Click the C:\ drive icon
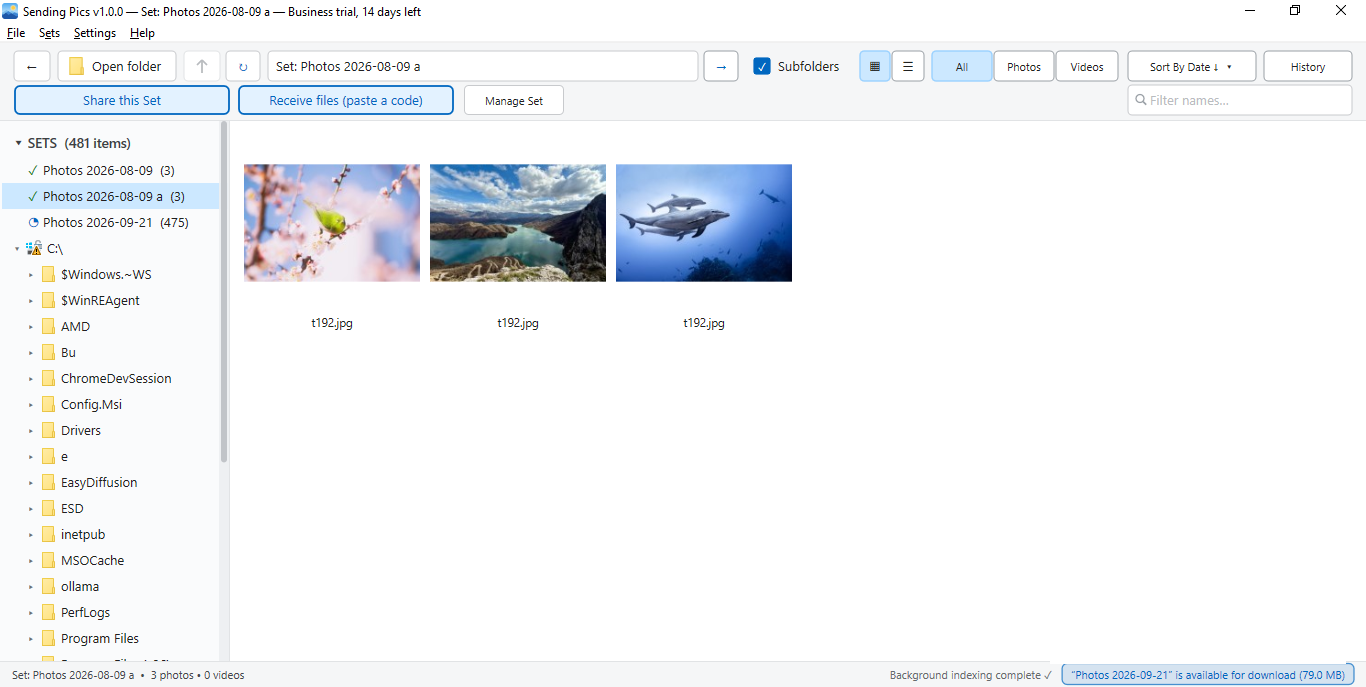Screen dimensions: 1366x687 tap(34, 248)
